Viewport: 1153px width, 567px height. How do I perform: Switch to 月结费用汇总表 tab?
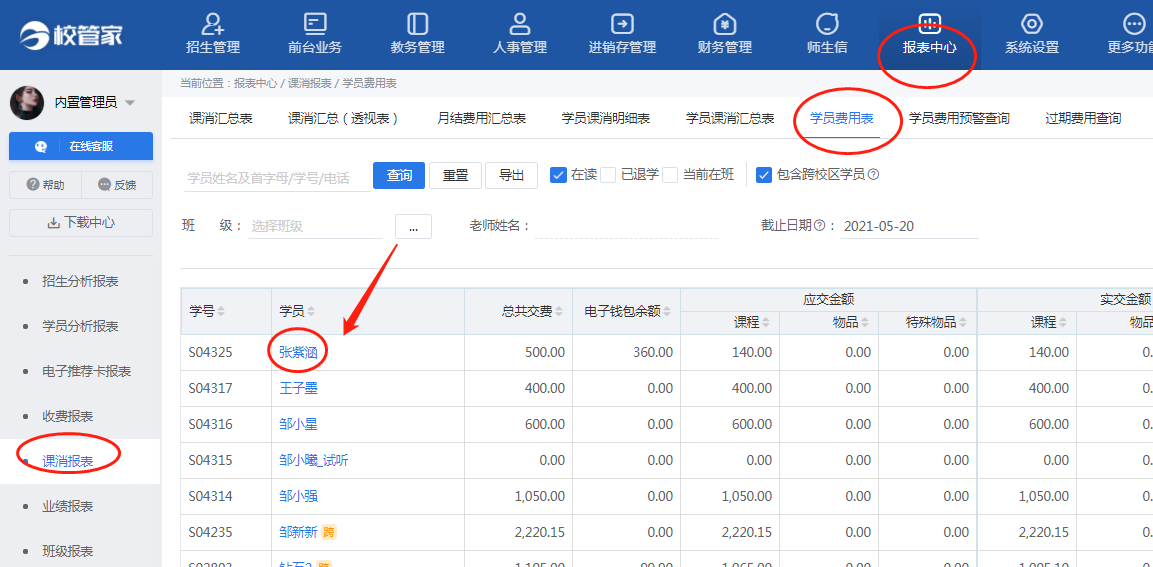coord(482,118)
